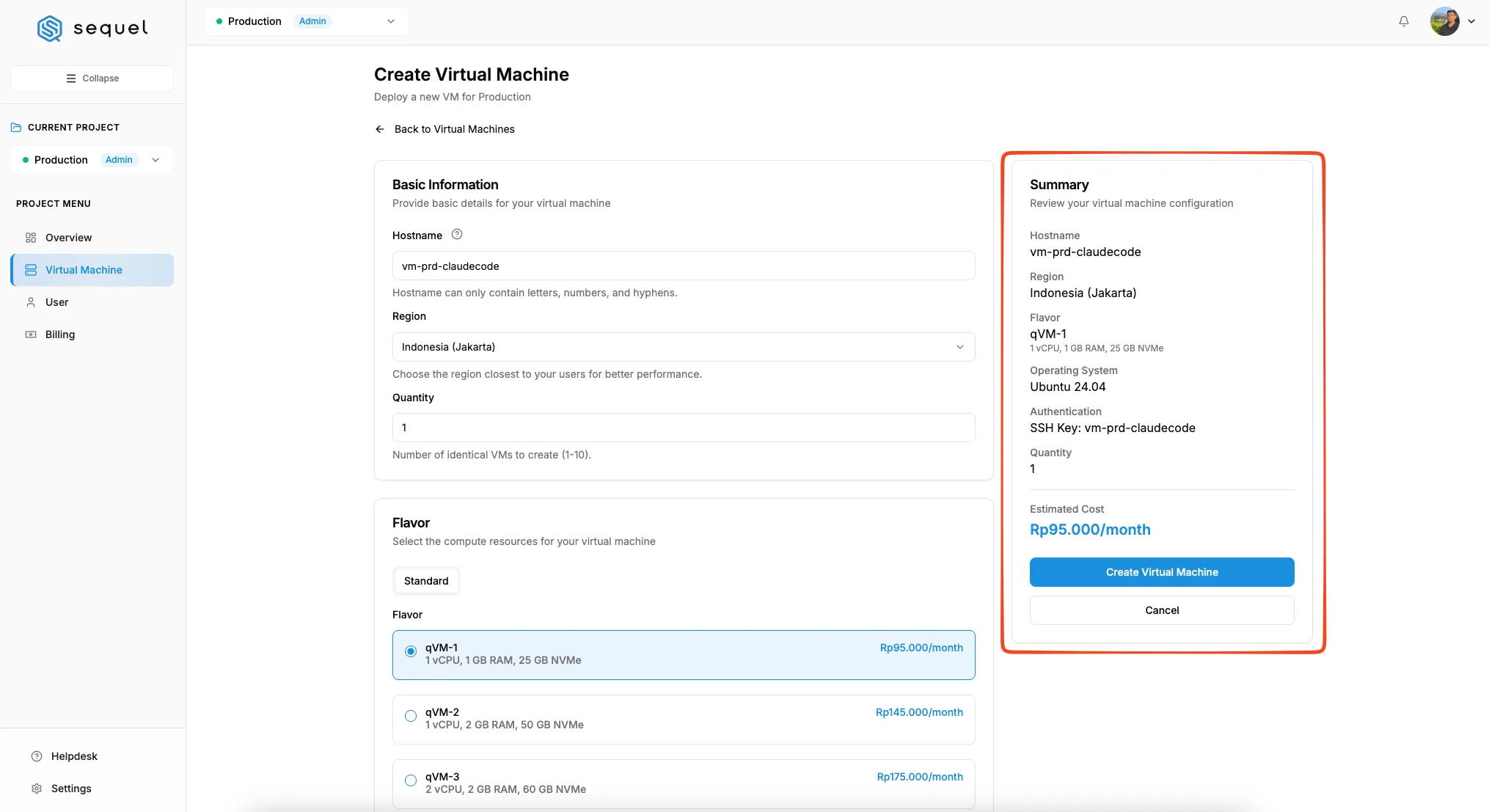Click the Cancel button in Summary

(x=1162, y=610)
